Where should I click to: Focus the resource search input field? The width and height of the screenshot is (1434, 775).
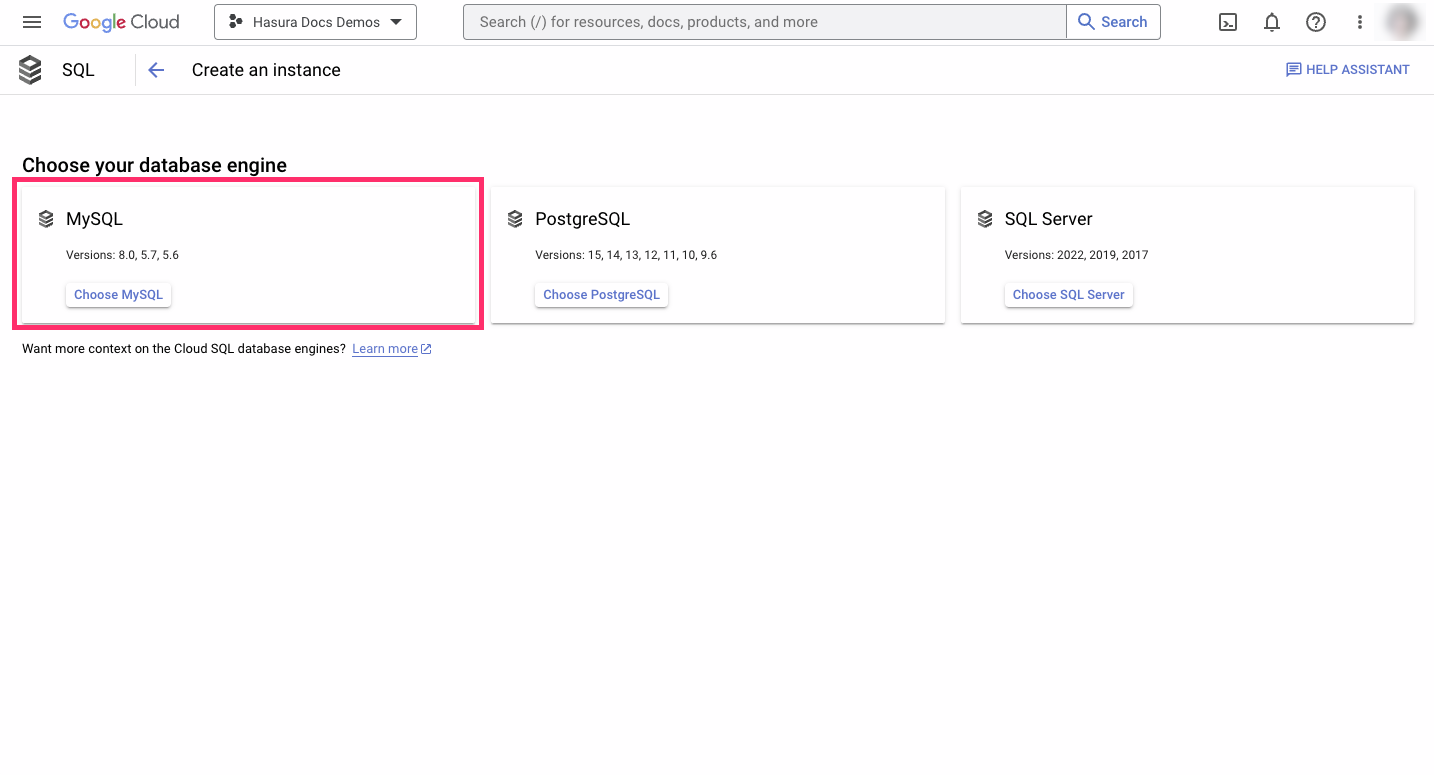[765, 22]
